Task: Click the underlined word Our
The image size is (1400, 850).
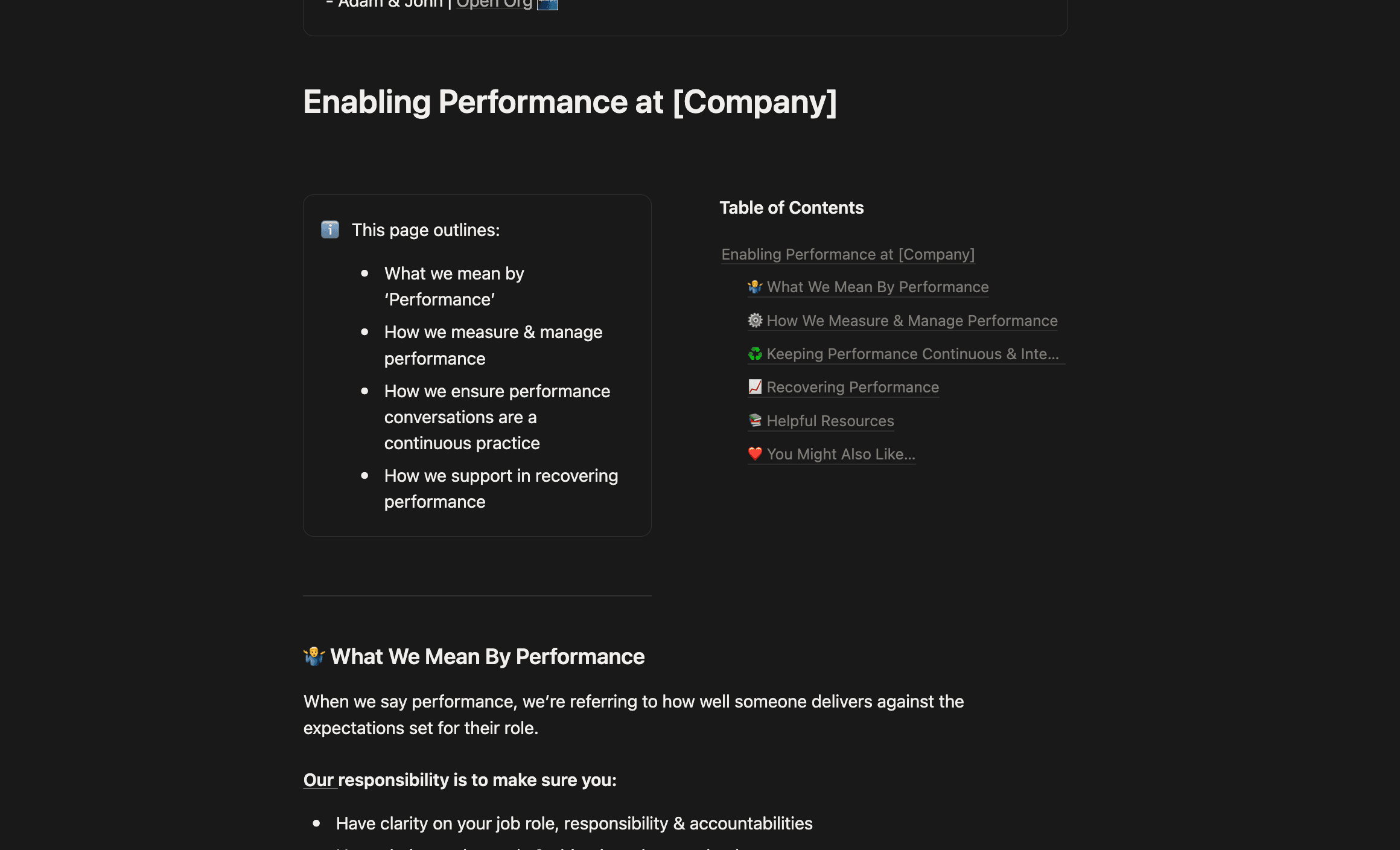Action: (319, 780)
